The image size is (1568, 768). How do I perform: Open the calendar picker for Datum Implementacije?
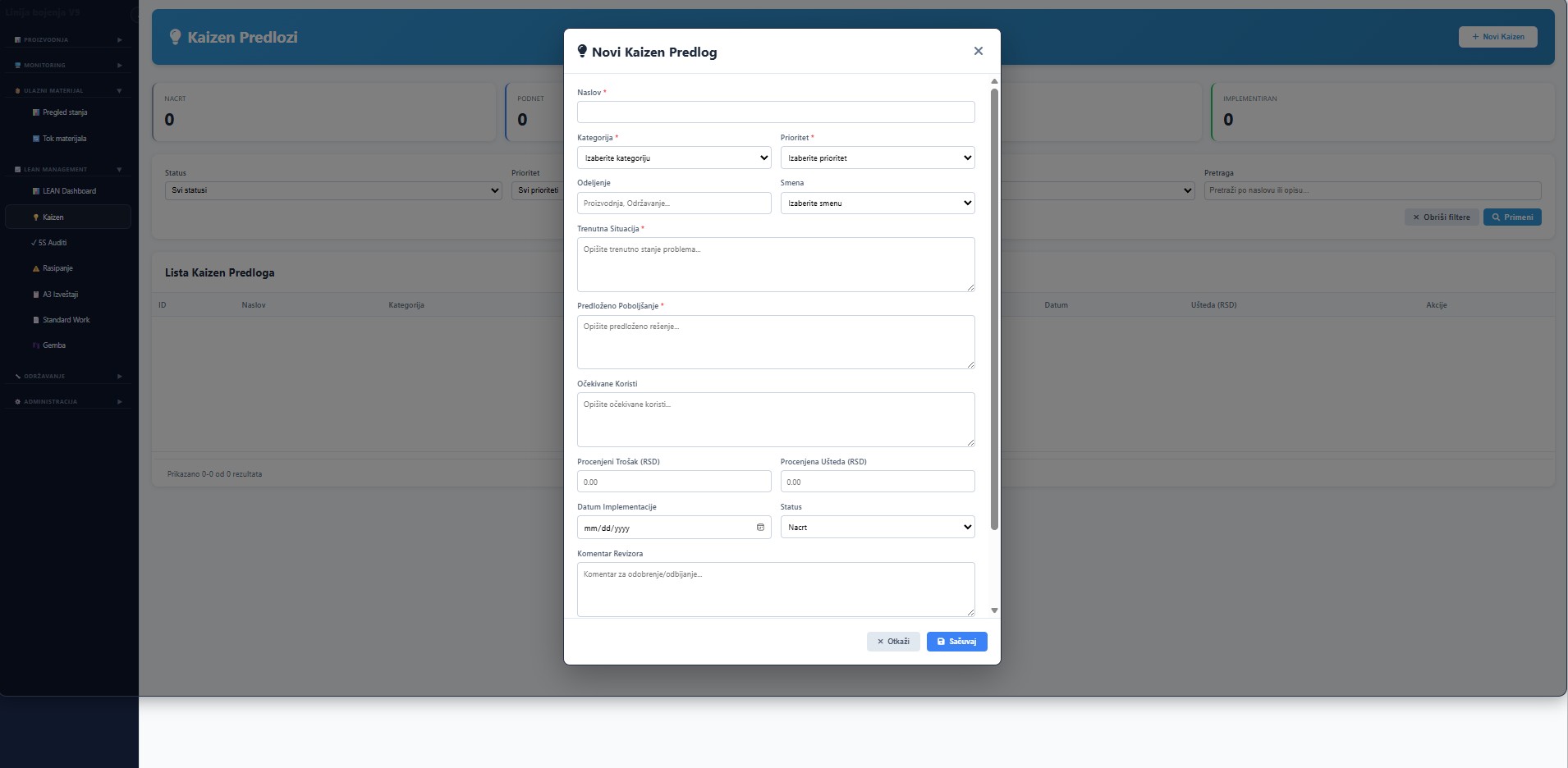(760, 527)
